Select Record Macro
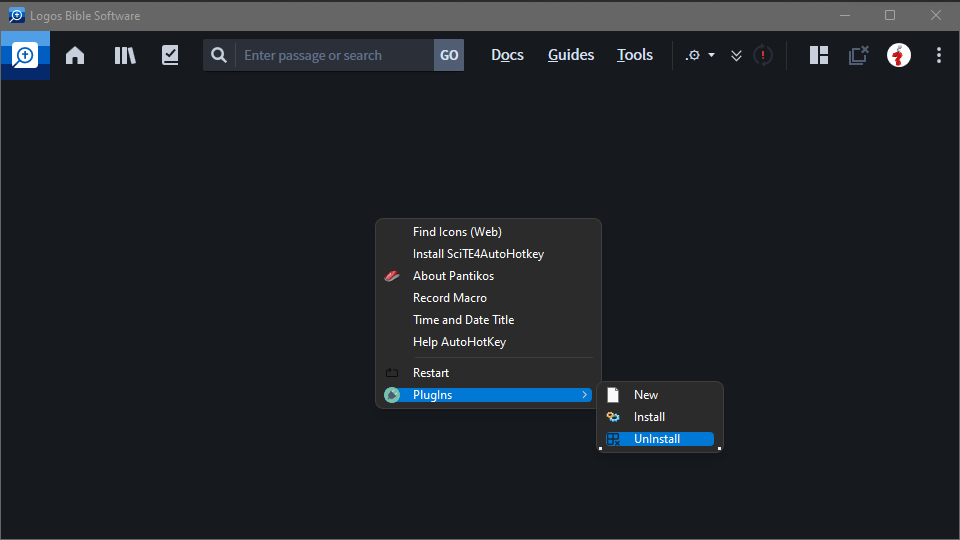The image size is (960, 540). pyautogui.click(x=488, y=298)
